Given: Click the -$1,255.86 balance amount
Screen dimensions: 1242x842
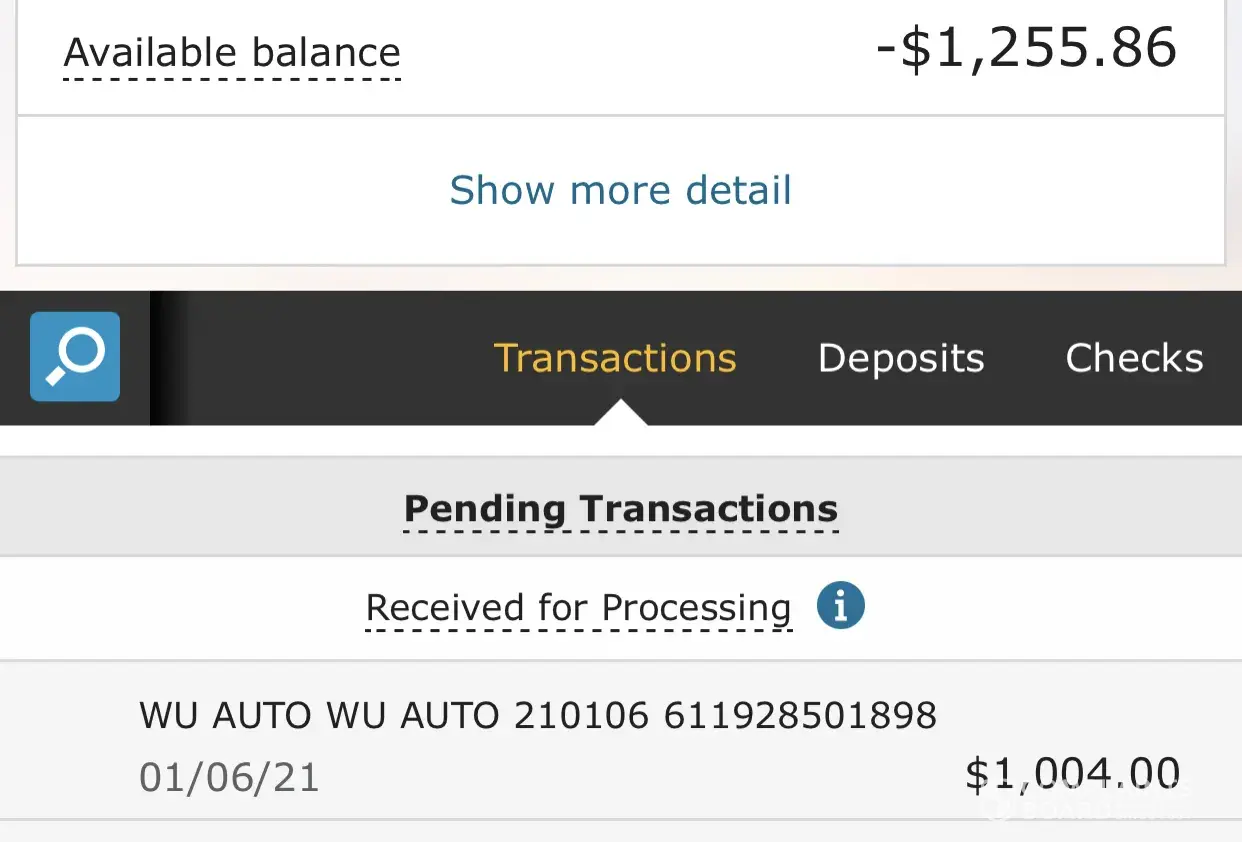Looking at the screenshot, I should [1026, 48].
